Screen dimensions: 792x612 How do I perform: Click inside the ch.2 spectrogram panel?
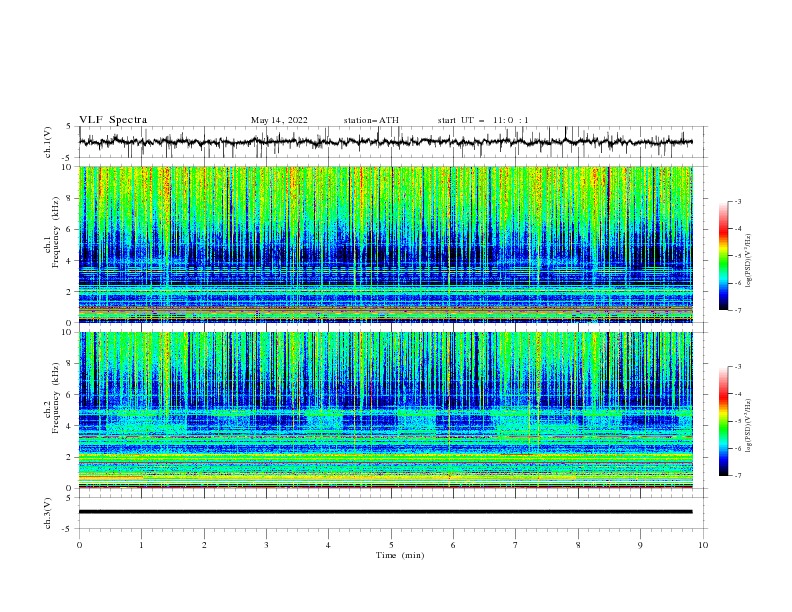385,410
